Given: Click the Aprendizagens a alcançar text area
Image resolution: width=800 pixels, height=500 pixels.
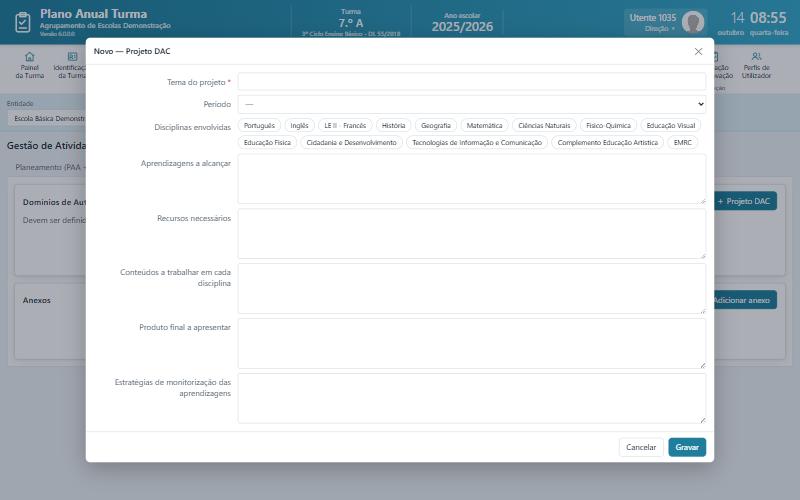Looking at the screenshot, I should coord(472,179).
